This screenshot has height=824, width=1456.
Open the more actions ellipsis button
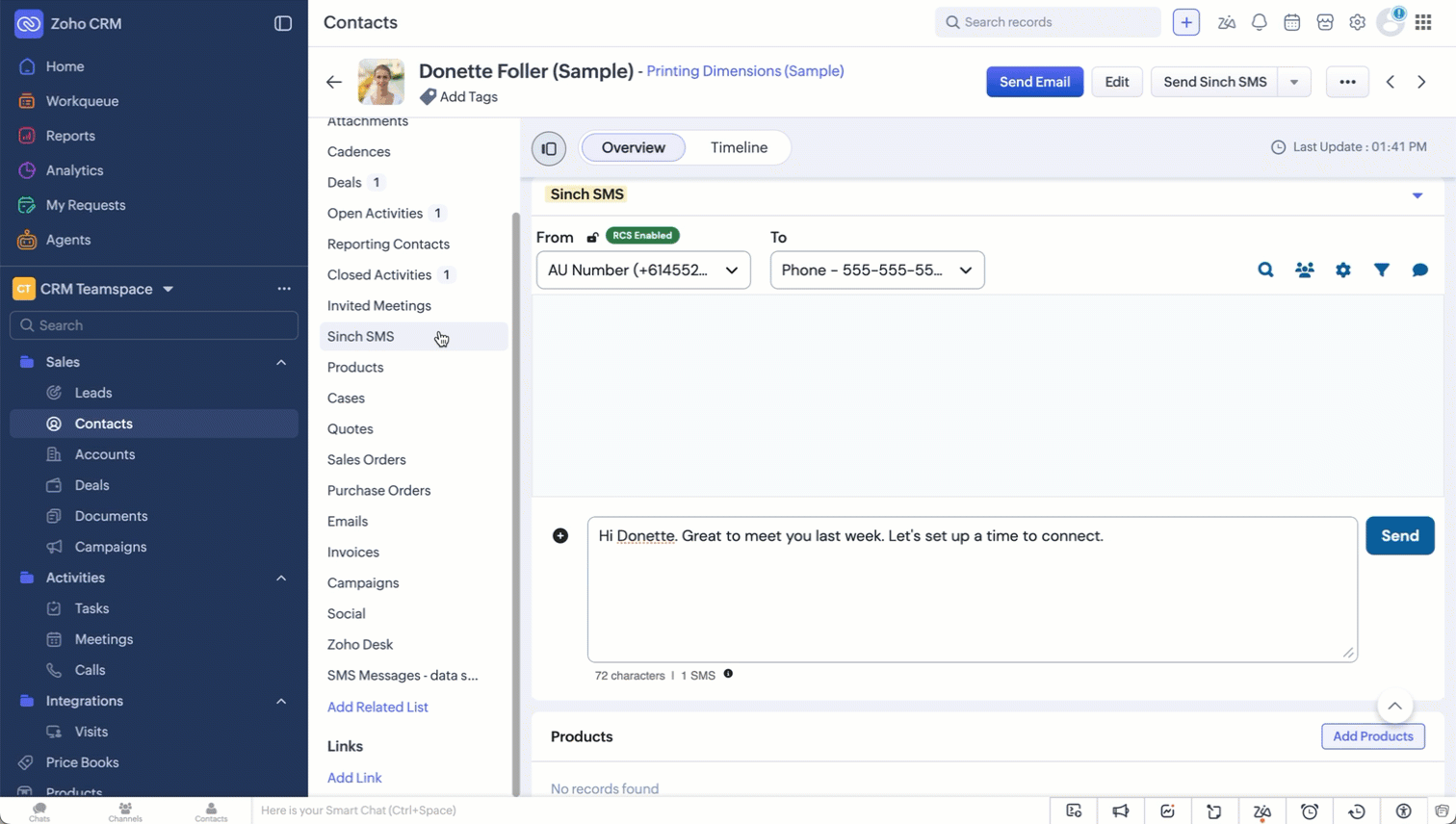tap(1347, 82)
